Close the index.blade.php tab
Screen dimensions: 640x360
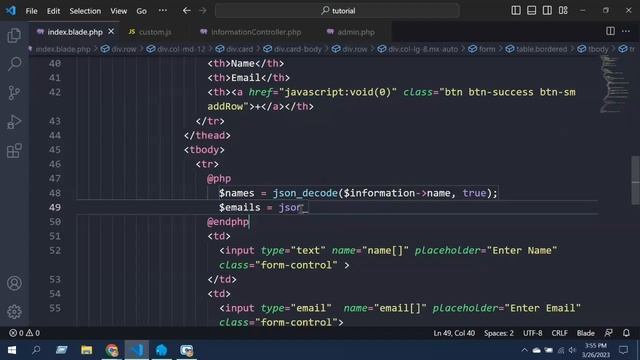click(111, 31)
